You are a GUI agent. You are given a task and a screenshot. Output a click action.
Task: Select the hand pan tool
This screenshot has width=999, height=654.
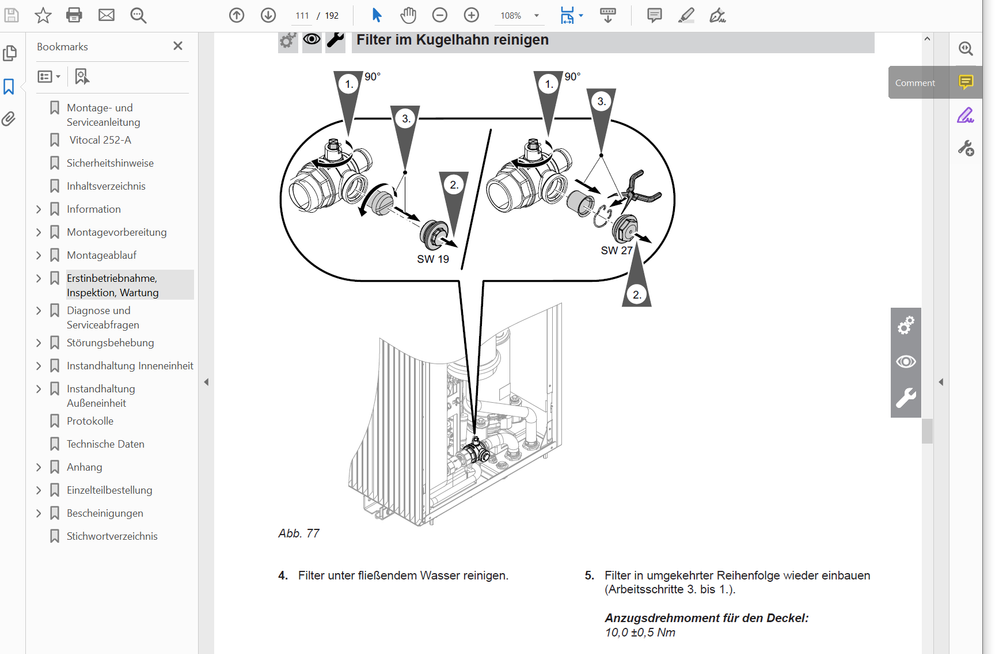click(x=408, y=15)
